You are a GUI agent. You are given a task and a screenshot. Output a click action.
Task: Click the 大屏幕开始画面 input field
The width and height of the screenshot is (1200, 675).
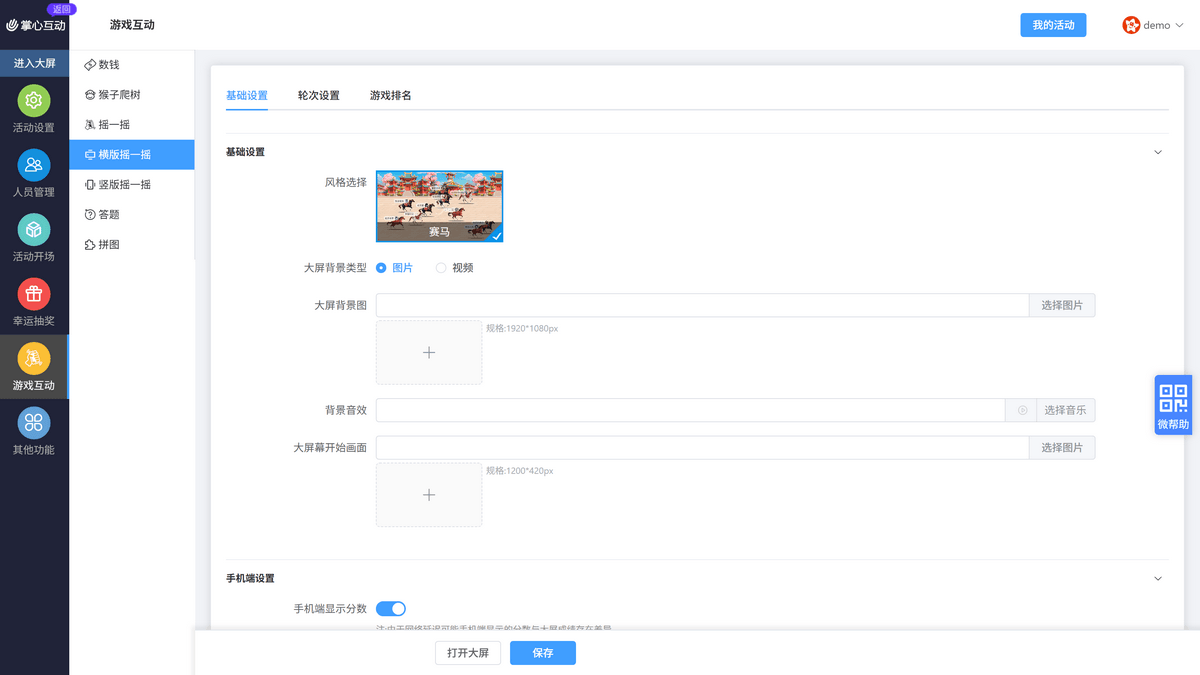coord(702,448)
